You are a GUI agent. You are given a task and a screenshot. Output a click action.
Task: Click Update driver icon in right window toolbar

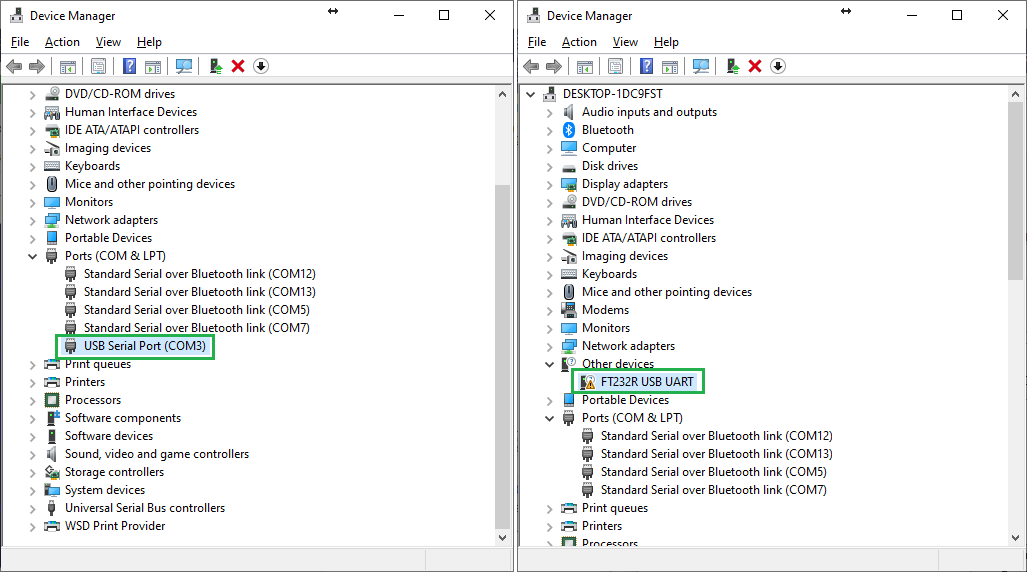[732, 66]
